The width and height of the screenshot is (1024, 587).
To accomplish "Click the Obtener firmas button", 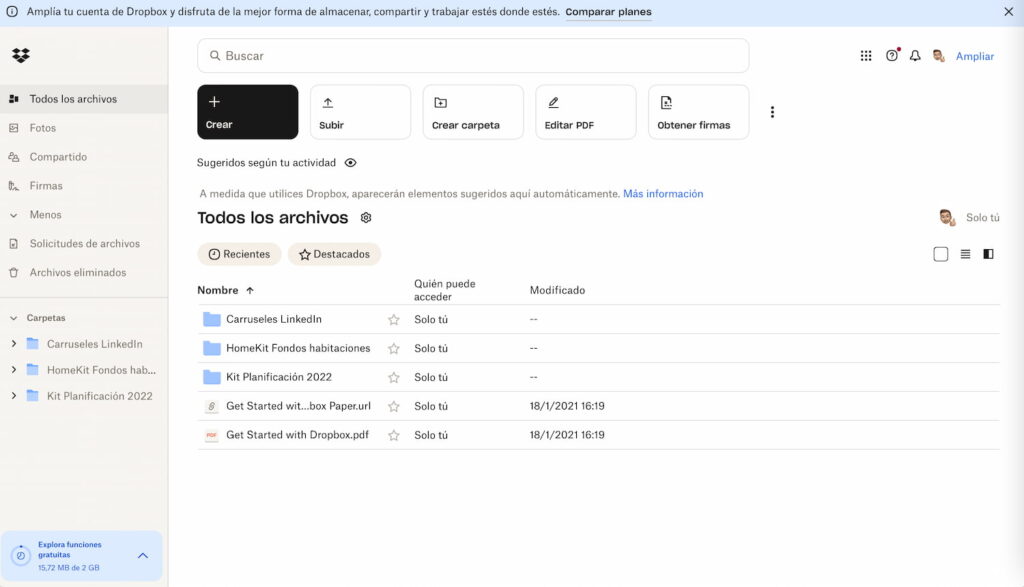I will [699, 112].
